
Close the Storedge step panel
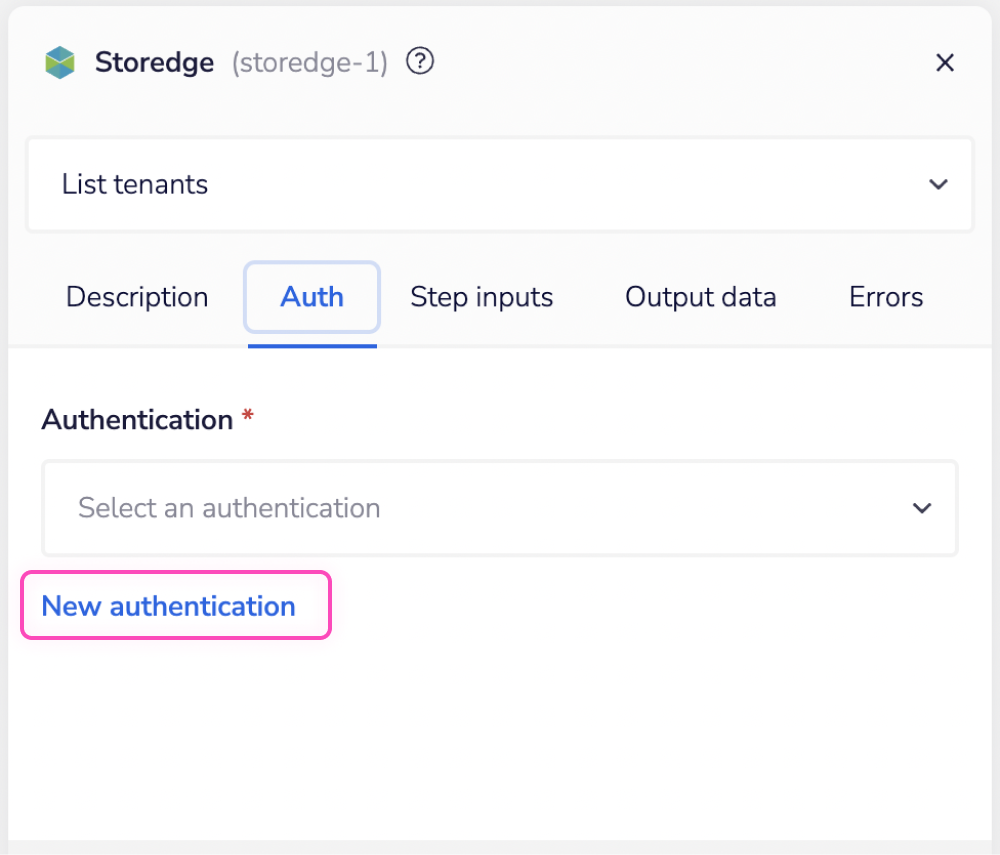coord(944,62)
